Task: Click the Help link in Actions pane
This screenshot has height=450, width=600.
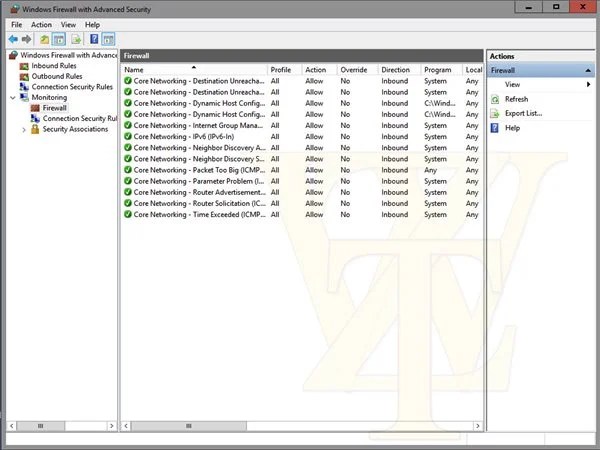Action: (512, 128)
